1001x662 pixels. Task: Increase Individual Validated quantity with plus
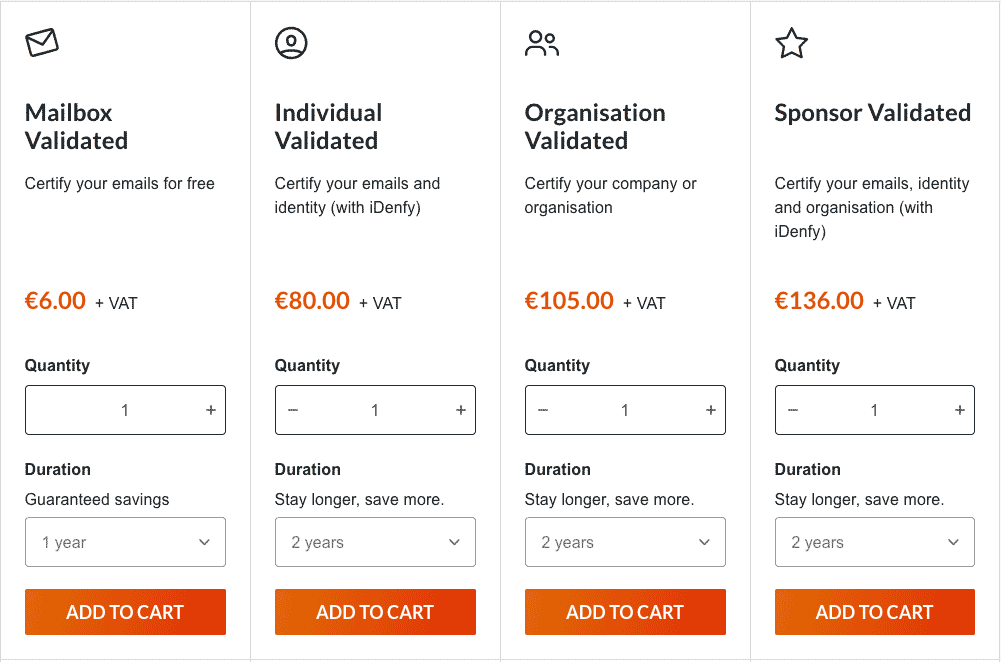coord(461,410)
